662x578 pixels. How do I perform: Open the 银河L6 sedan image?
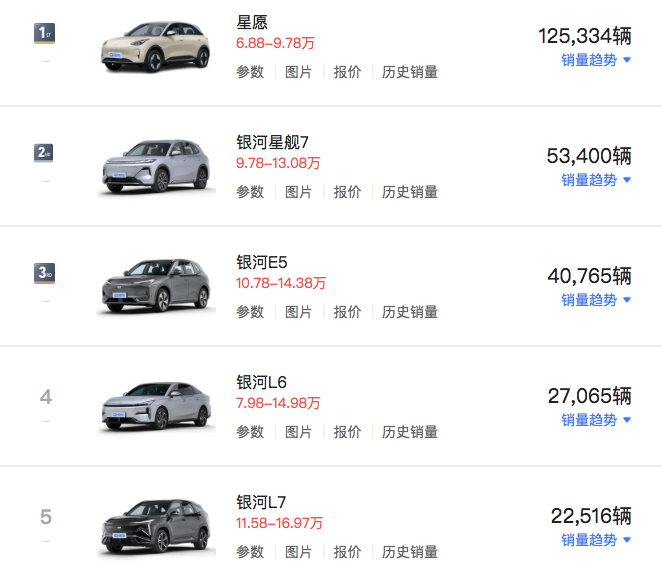pyautogui.click(x=156, y=407)
